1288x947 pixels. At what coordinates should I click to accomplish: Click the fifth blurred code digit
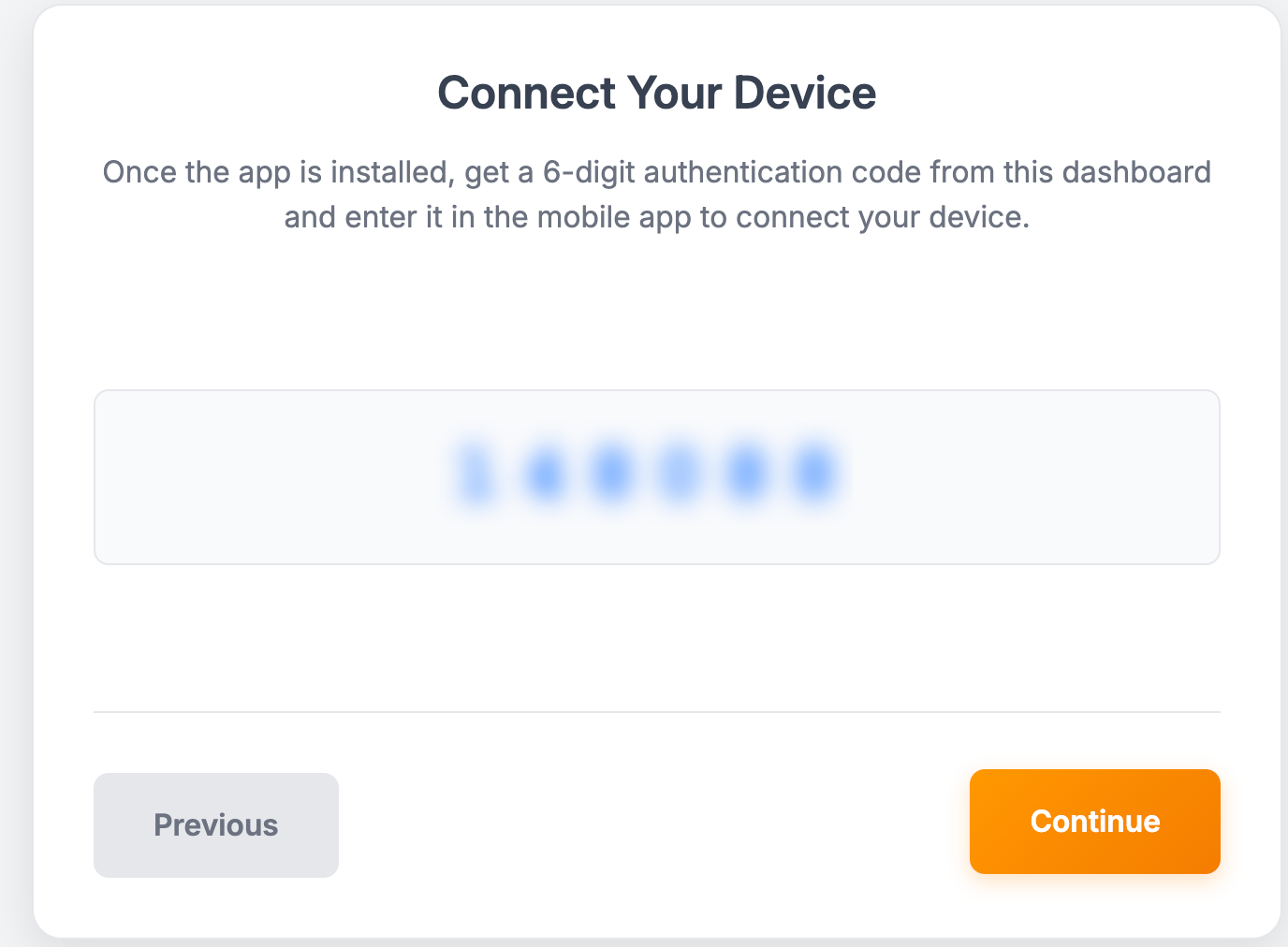coord(747,475)
